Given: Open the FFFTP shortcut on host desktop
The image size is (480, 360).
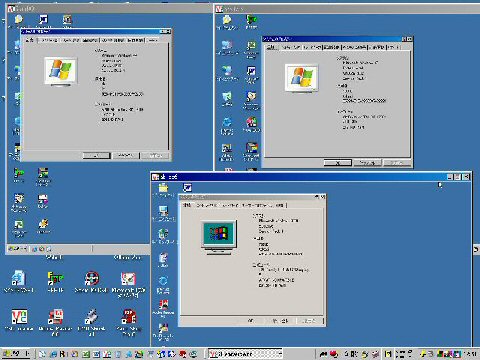Looking at the screenshot, I should point(55,279).
